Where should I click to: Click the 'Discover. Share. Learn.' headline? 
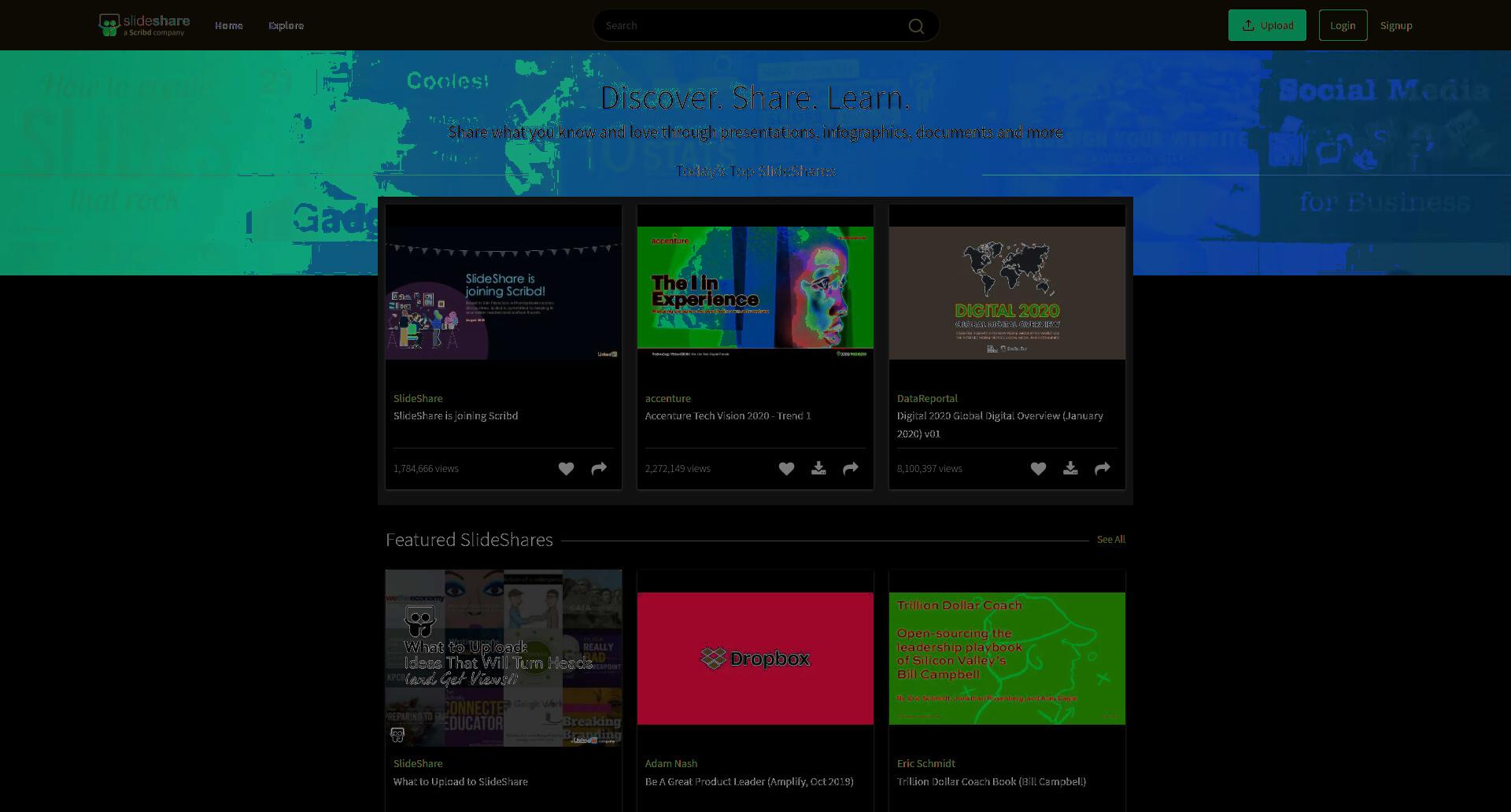click(755, 98)
